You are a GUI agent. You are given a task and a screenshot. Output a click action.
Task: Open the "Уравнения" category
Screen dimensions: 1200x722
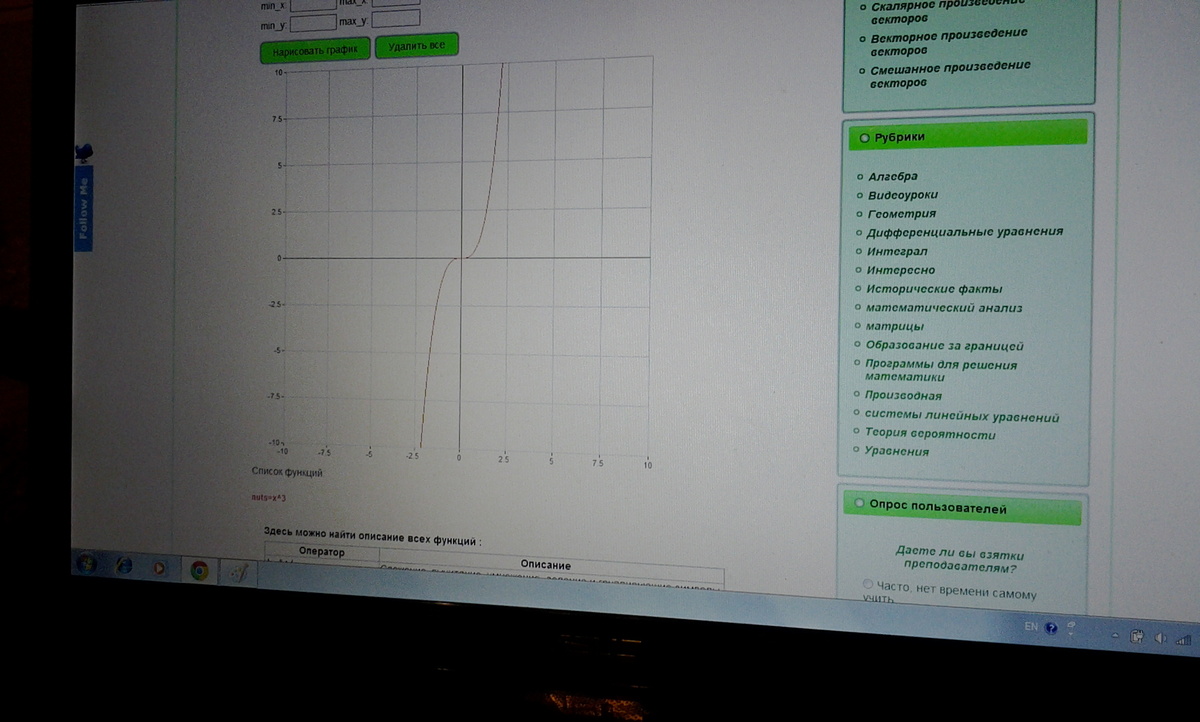click(897, 451)
